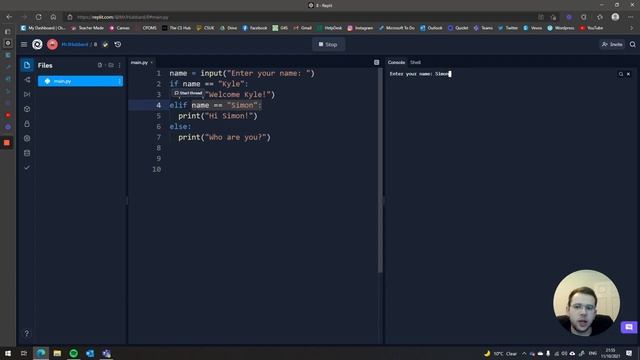640x360 pixels.
Task: Click the Start thread tooltip button
Action: (188, 93)
